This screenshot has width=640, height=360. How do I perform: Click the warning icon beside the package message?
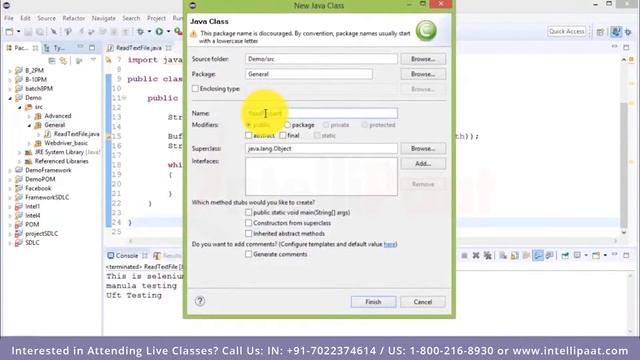[193, 34]
